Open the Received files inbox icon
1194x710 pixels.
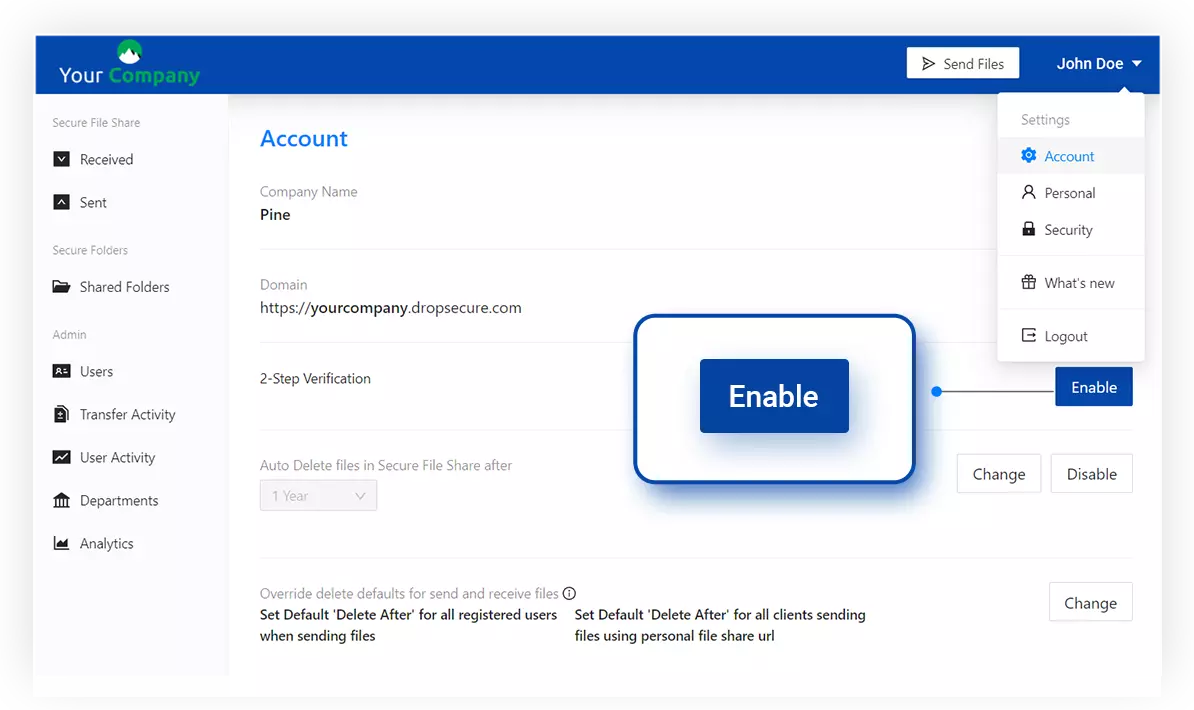(x=61, y=159)
